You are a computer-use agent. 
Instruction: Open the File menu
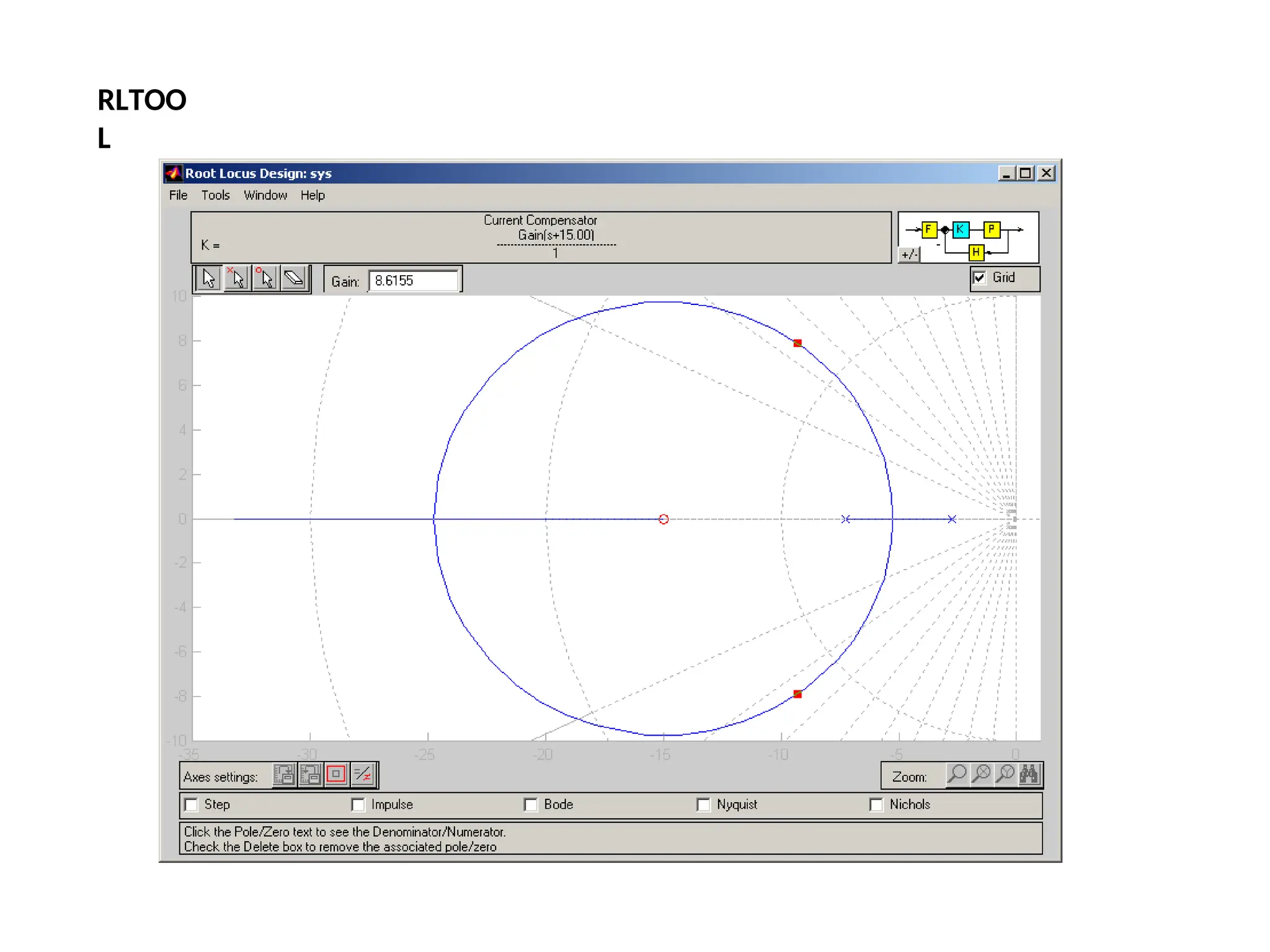(x=178, y=195)
